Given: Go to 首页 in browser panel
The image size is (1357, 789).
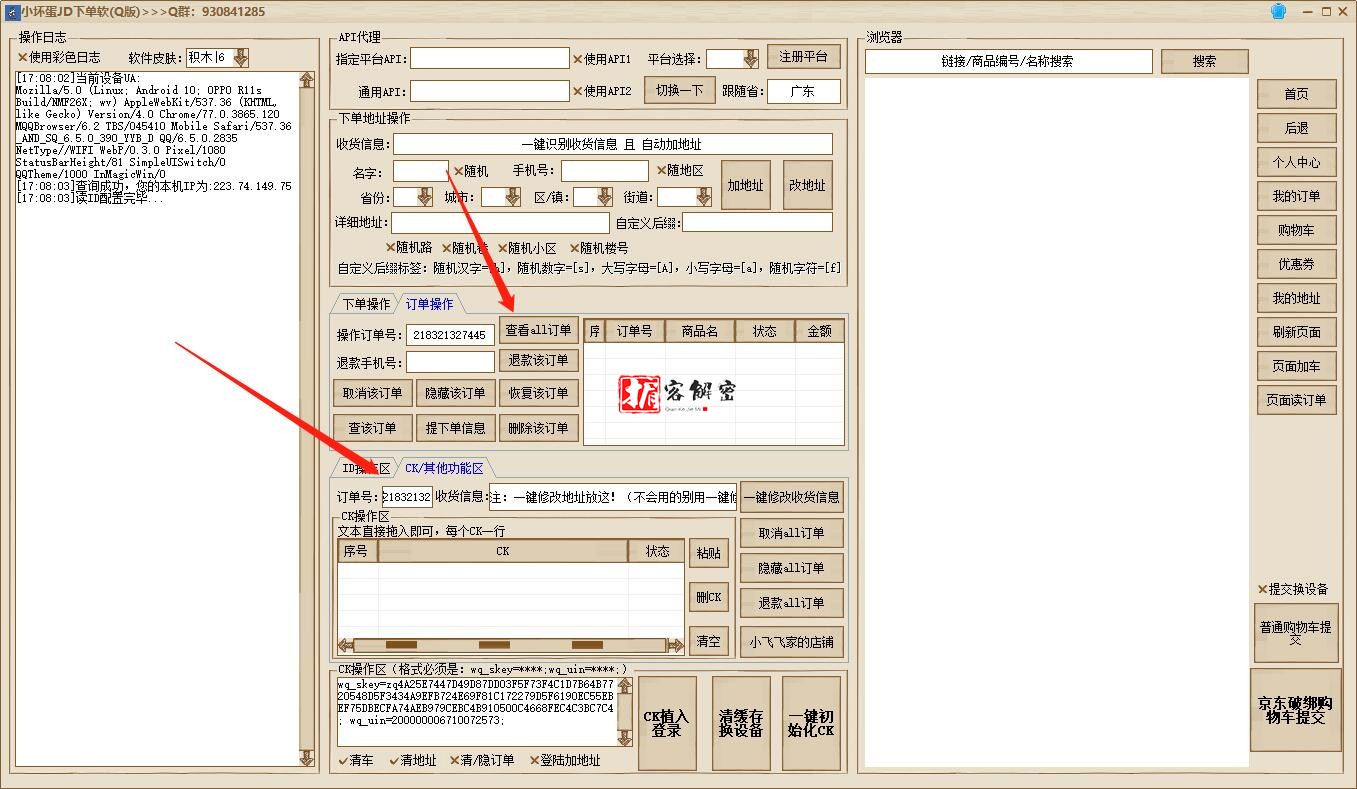Looking at the screenshot, I should [1296, 94].
